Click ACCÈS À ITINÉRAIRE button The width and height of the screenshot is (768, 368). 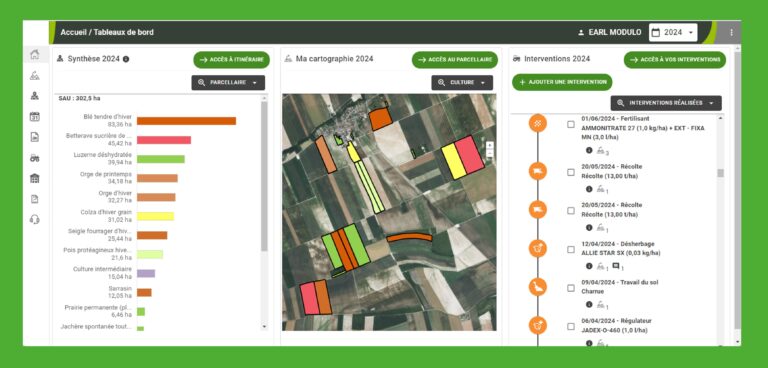[231, 60]
